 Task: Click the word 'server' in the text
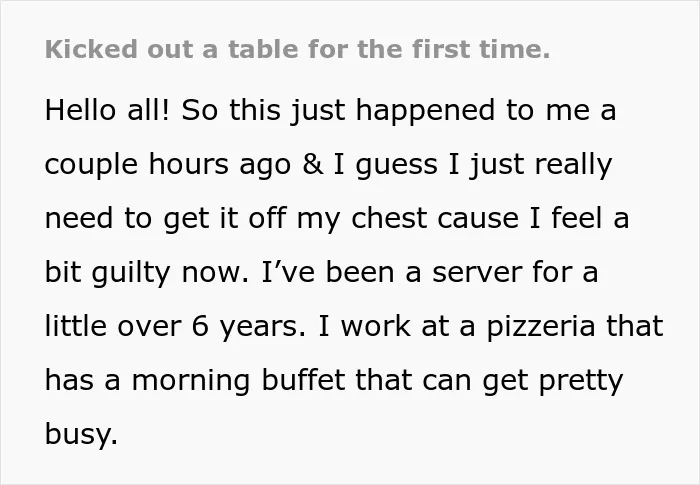click(477, 274)
